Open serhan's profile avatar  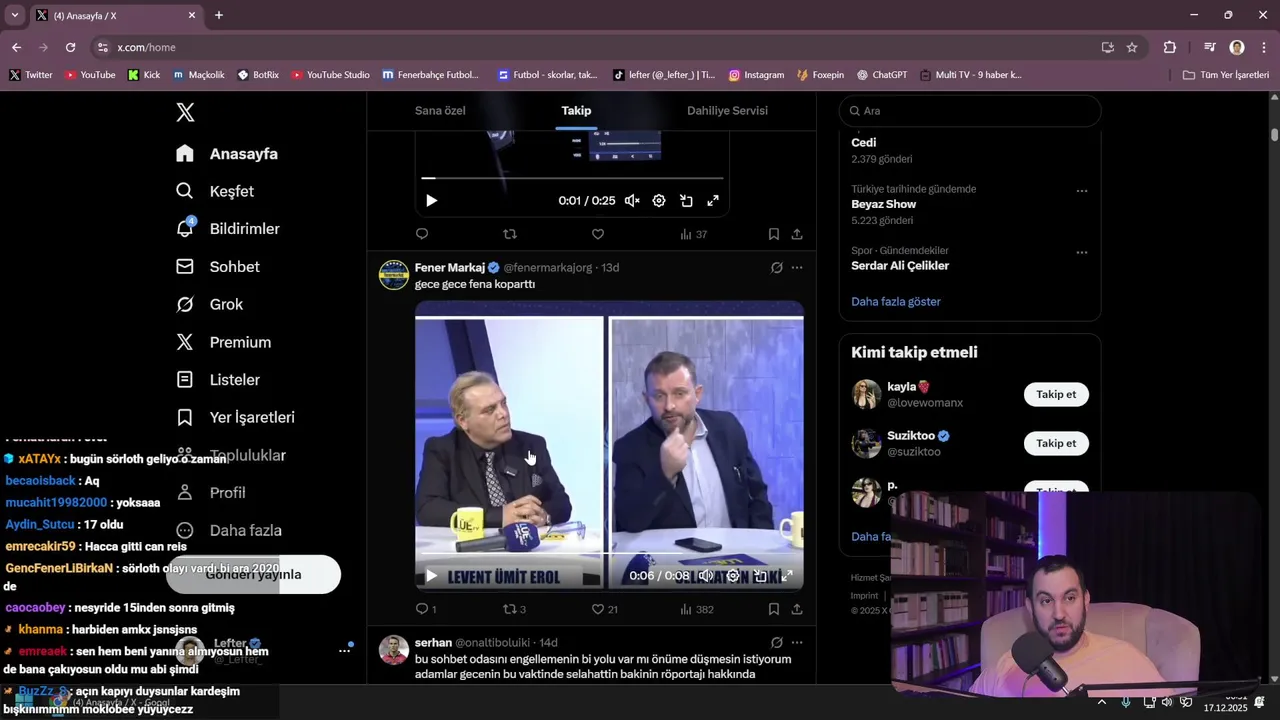(394, 650)
